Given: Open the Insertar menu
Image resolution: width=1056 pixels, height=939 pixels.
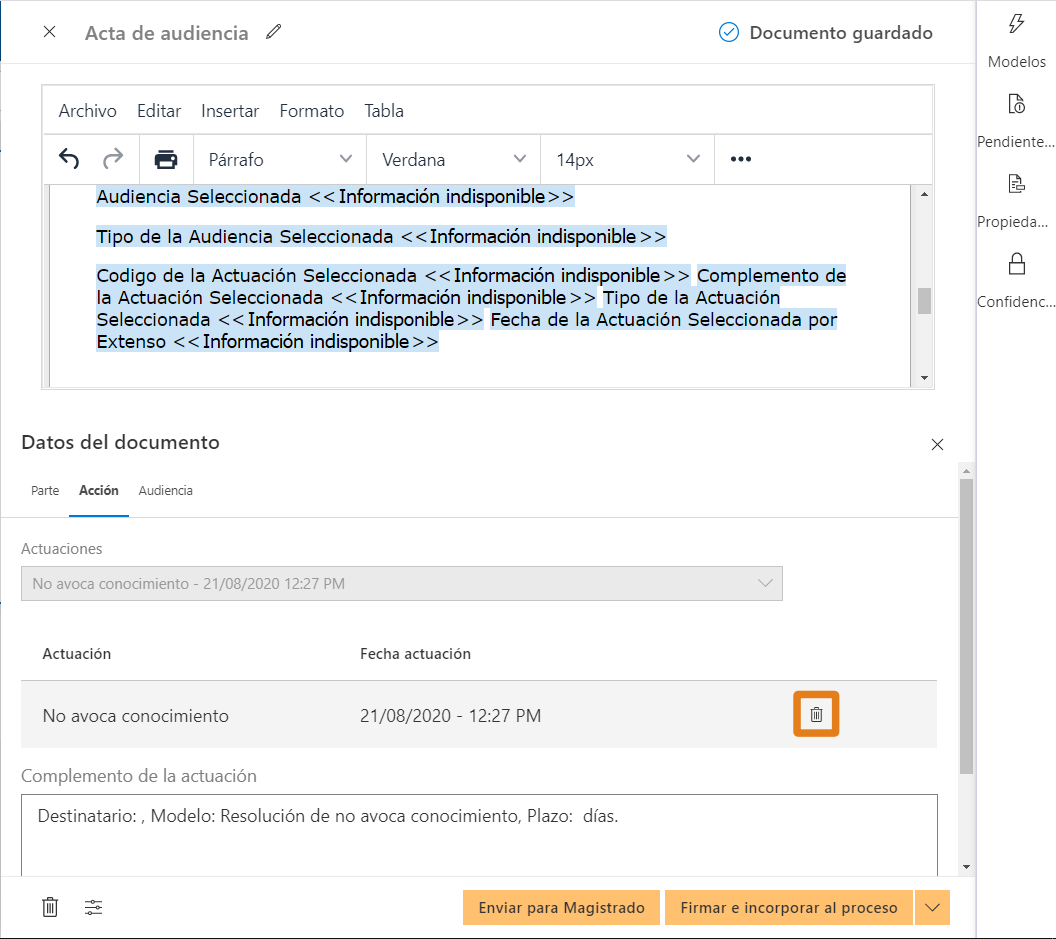Looking at the screenshot, I should pyautogui.click(x=230, y=110).
